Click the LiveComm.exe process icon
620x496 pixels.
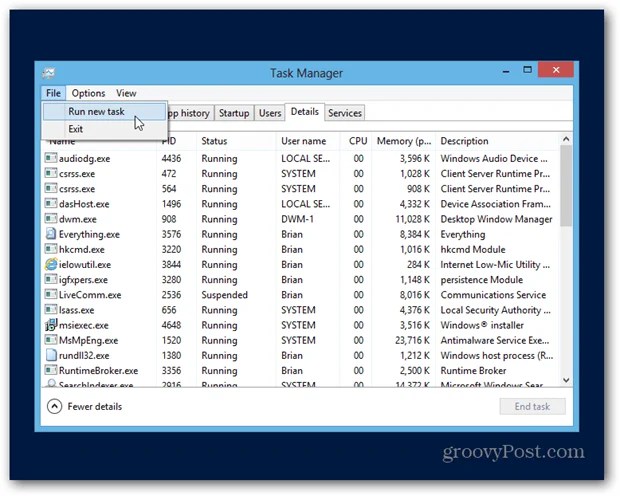pos(51,295)
